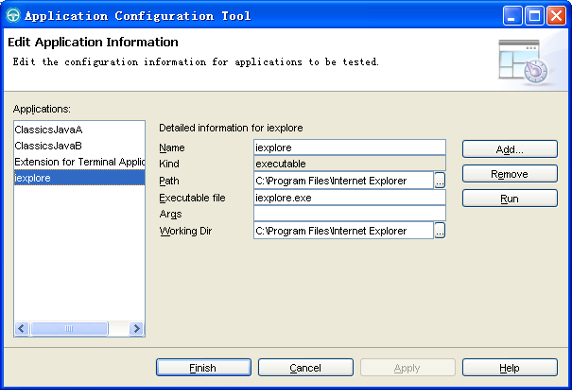Select ClassicsJavaB in Applications list
Image resolution: width=572 pixels, height=390 pixels.
point(79,146)
